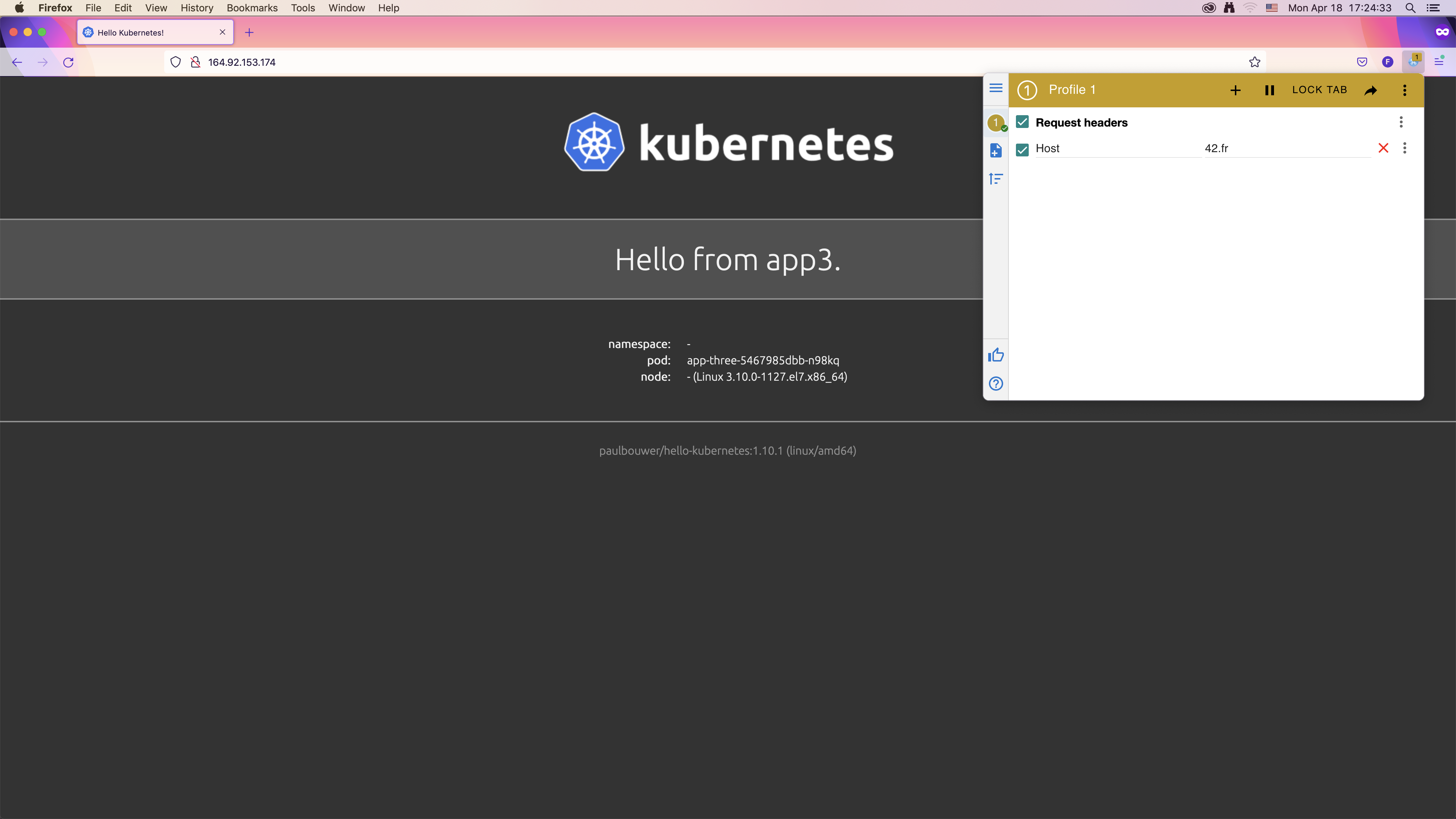The width and height of the screenshot is (1456, 819).
Task: Delete the Host header with the red X
Action: (x=1383, y=148)
